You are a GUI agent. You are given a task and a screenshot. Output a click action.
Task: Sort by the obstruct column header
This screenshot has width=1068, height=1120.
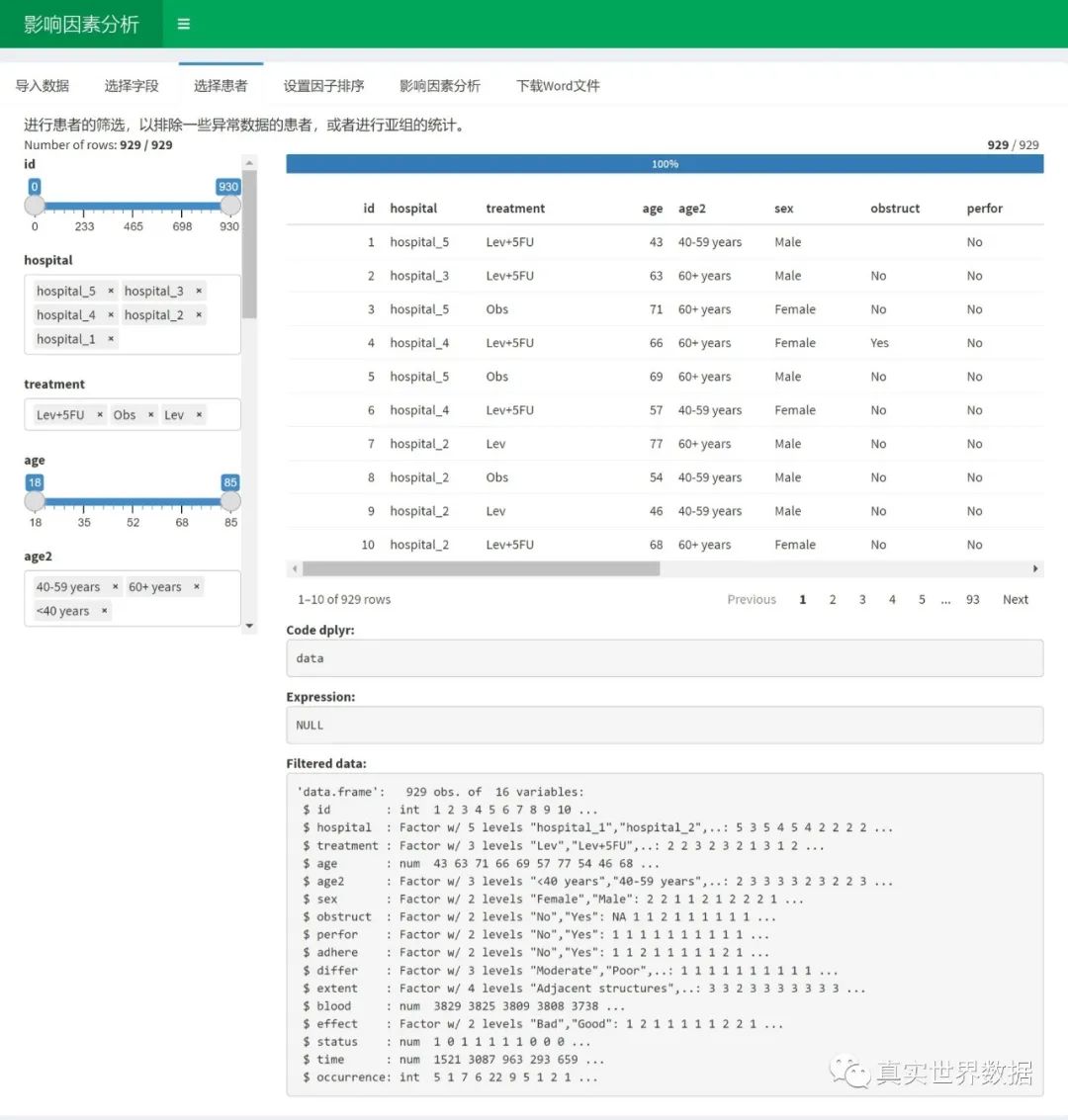click(895, 209)
